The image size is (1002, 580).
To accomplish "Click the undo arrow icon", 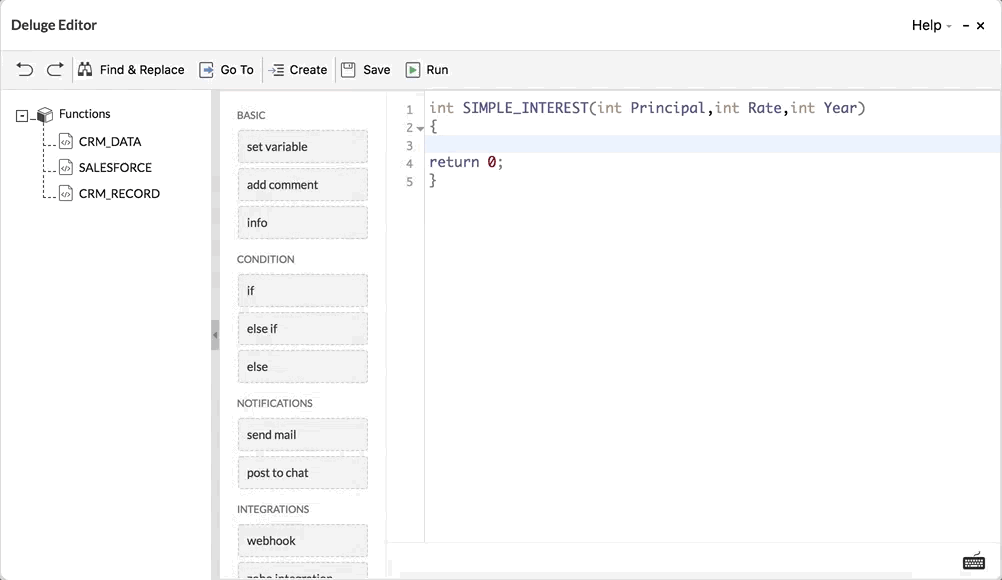I will click(25, 69).
